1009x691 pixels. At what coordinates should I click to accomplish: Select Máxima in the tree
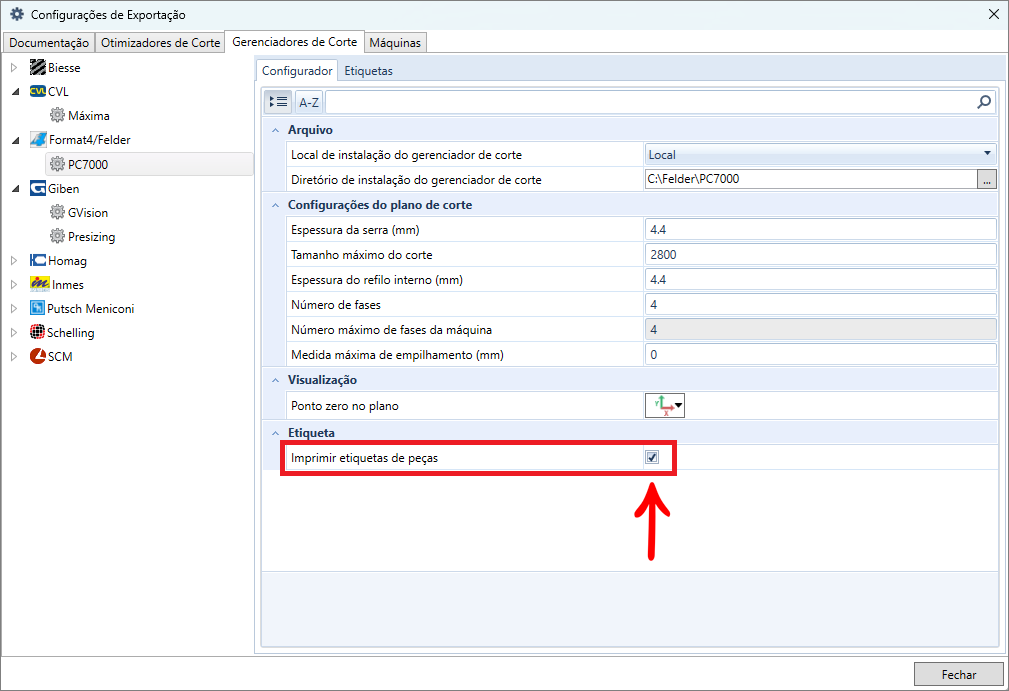click(x=89, y=116)
